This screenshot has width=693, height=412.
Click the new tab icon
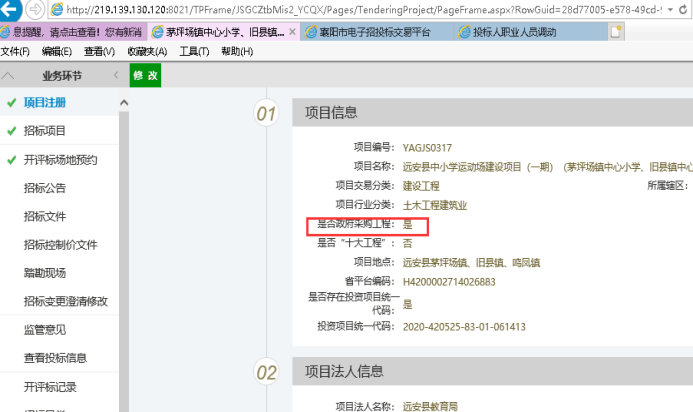(617, 32)
